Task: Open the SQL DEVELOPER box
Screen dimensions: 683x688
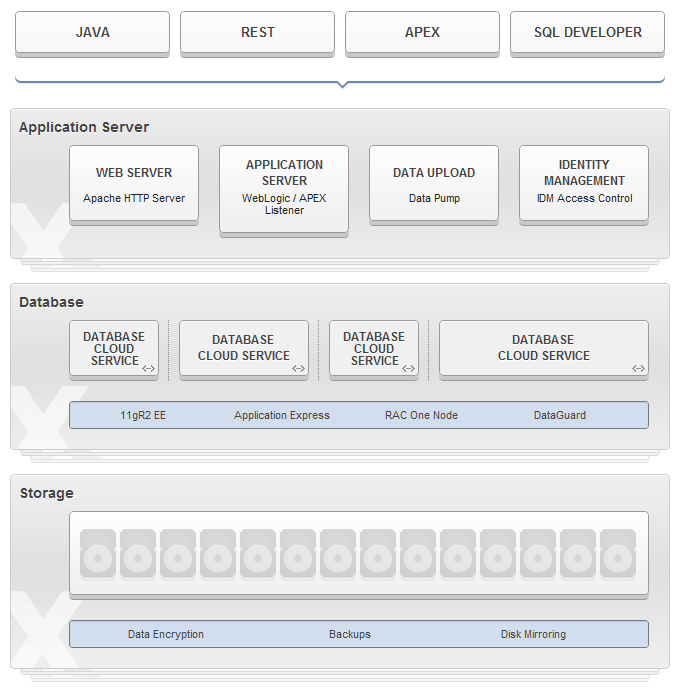Action: [x=587, y=33]
